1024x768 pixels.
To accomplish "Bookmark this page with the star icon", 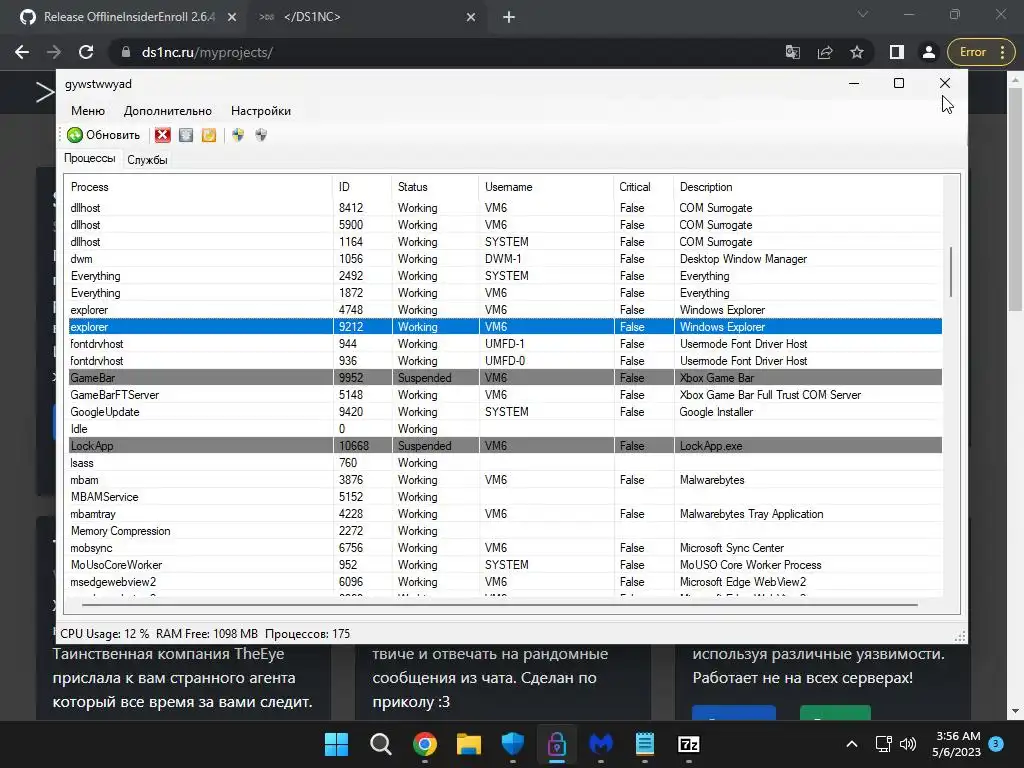I will click(x=857, y=52).
